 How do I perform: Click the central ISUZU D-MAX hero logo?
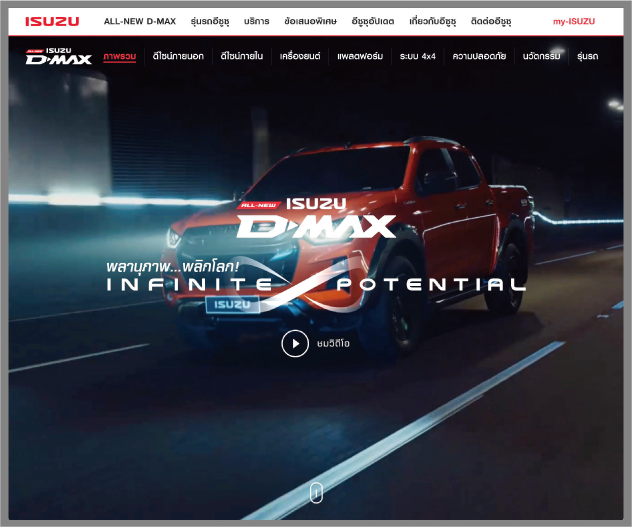click(316, 218)
